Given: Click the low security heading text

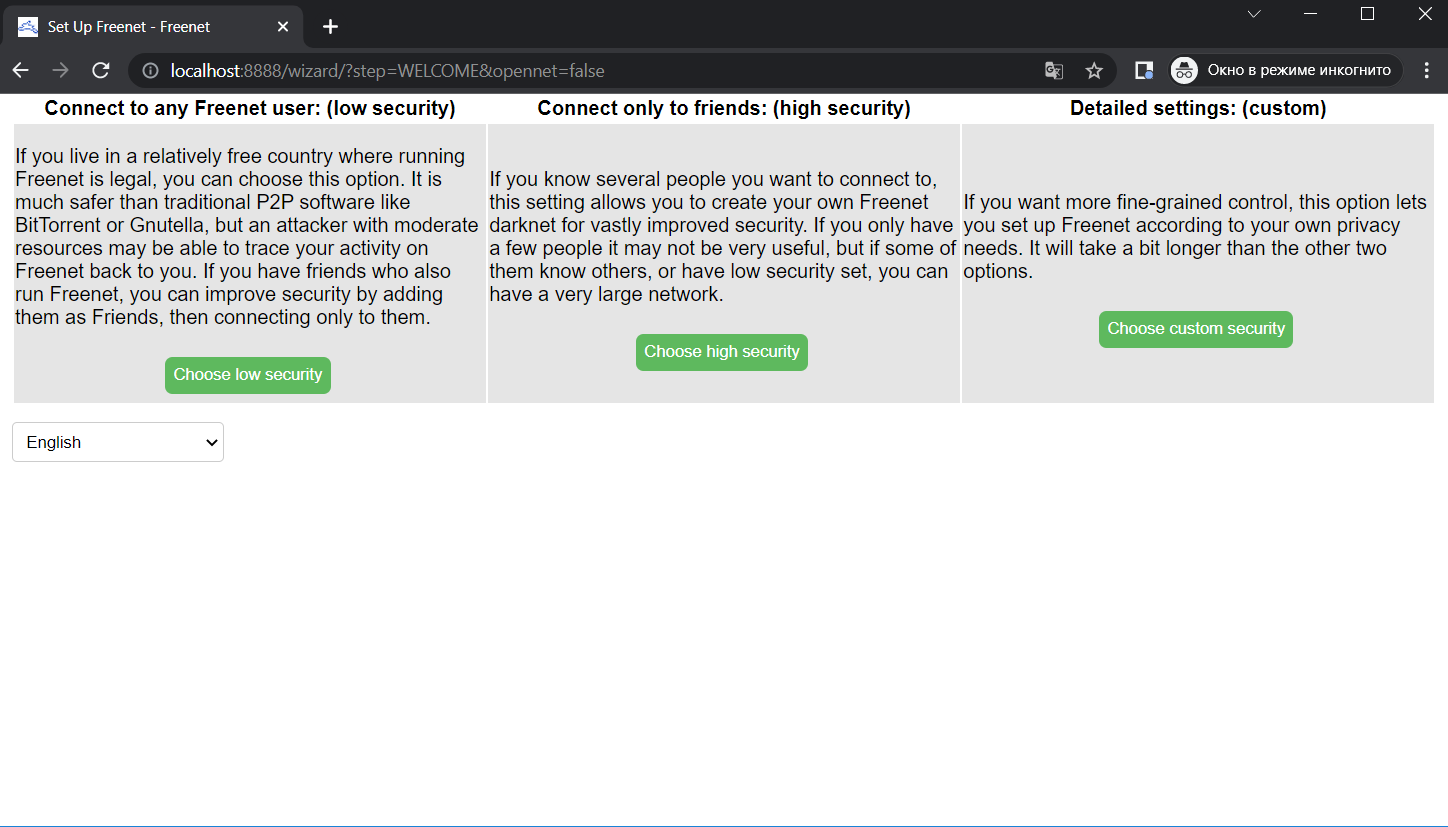Looking at the screenshot, I should coord(250,108).
